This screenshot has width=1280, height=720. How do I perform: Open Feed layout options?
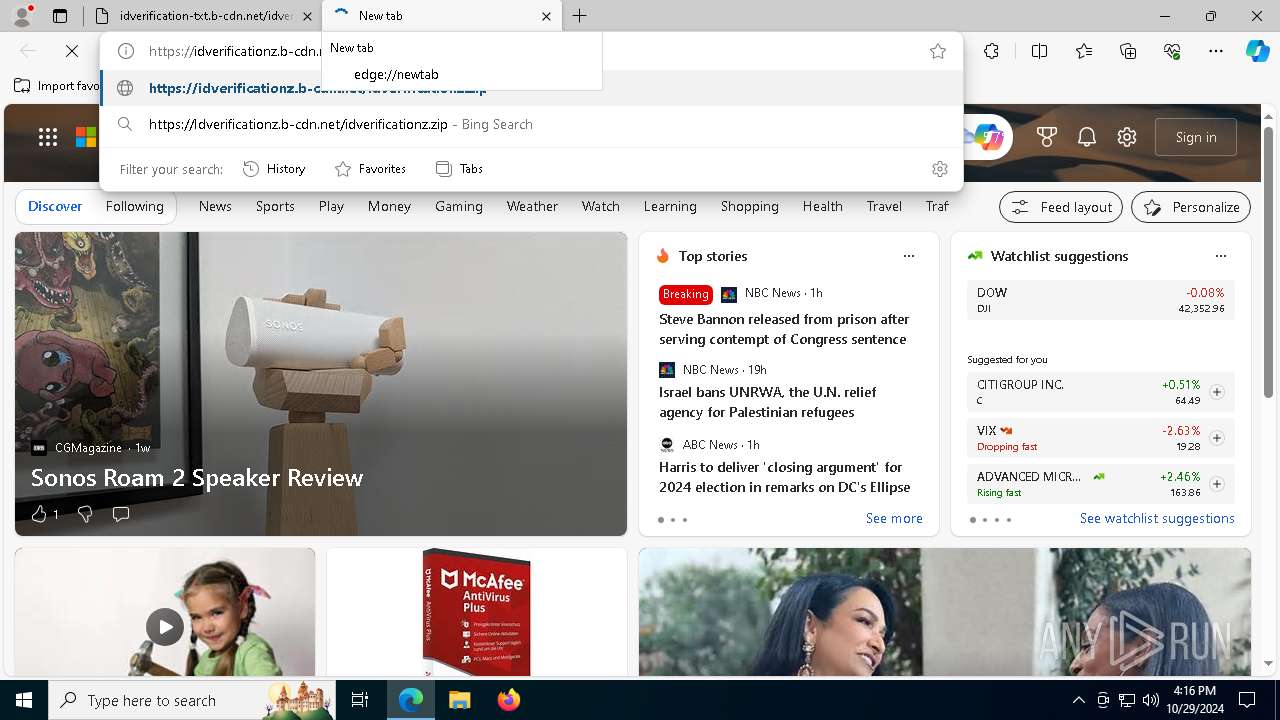click(x=1061, y=207)
